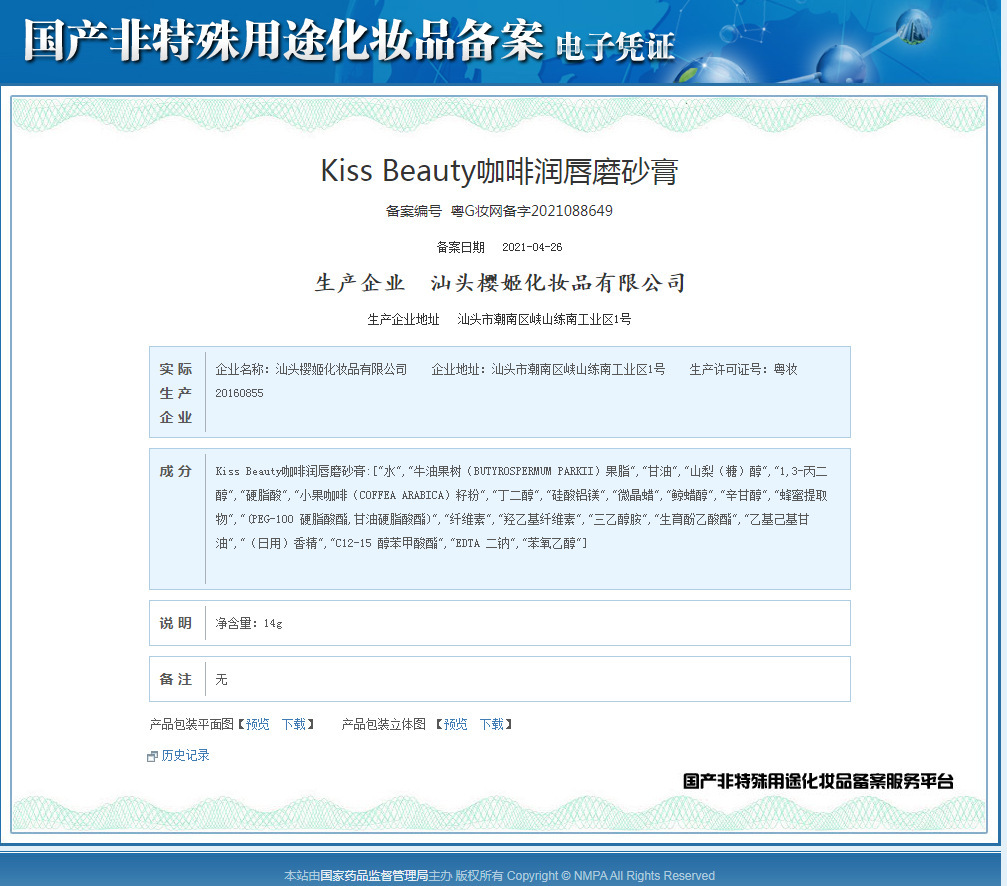Preview the product packaging flat image
1007x886 pixels.
[258, 724]
